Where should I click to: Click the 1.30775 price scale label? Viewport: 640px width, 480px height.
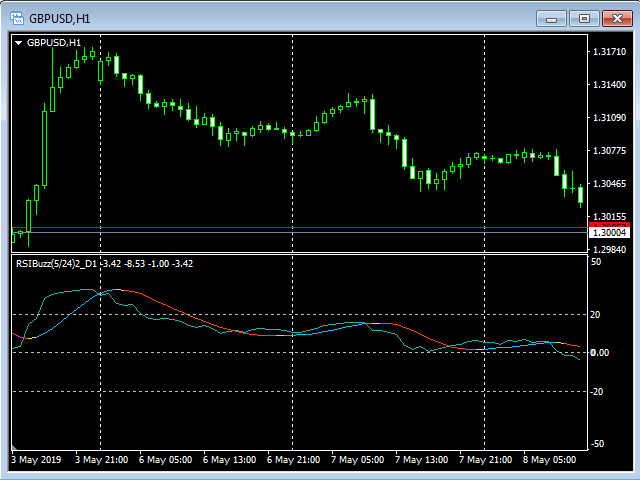[608, 151]
